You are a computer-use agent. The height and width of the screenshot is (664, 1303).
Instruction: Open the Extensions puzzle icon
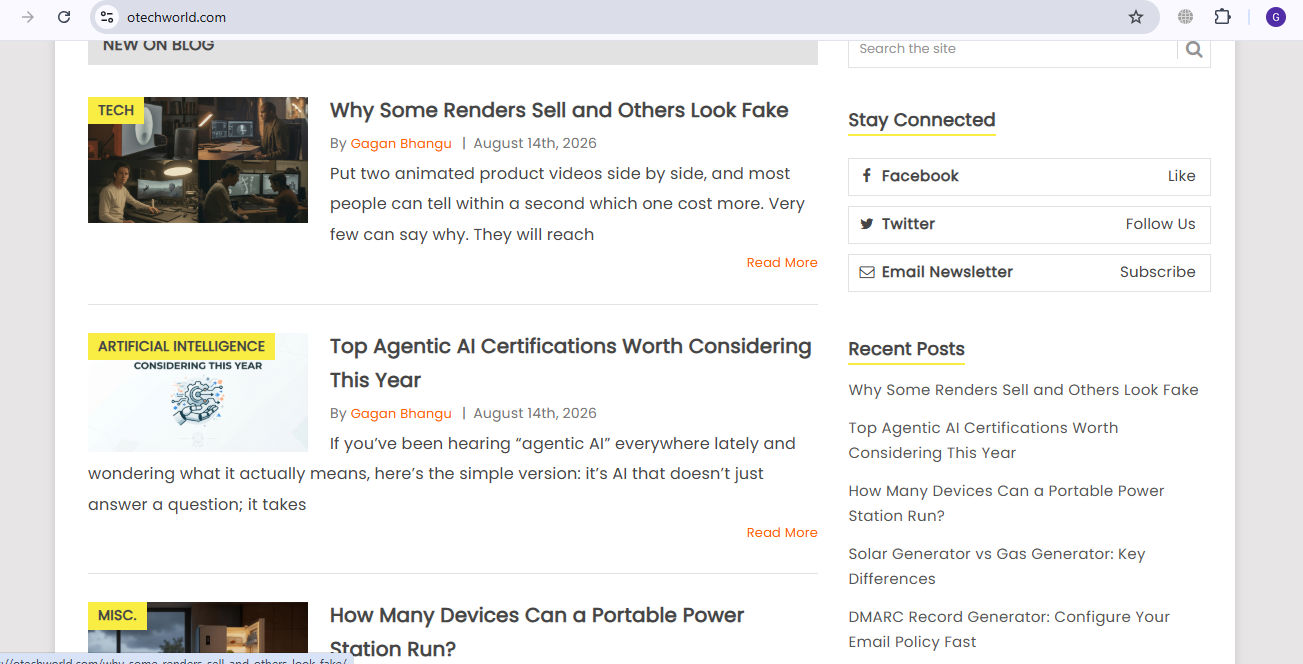pos(1222,17)
